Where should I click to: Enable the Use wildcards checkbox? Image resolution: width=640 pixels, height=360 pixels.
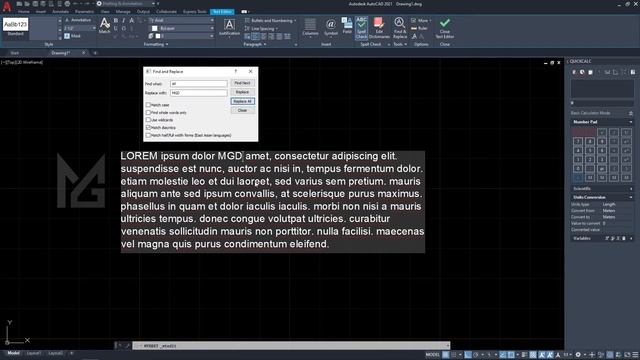click(148, 120)
